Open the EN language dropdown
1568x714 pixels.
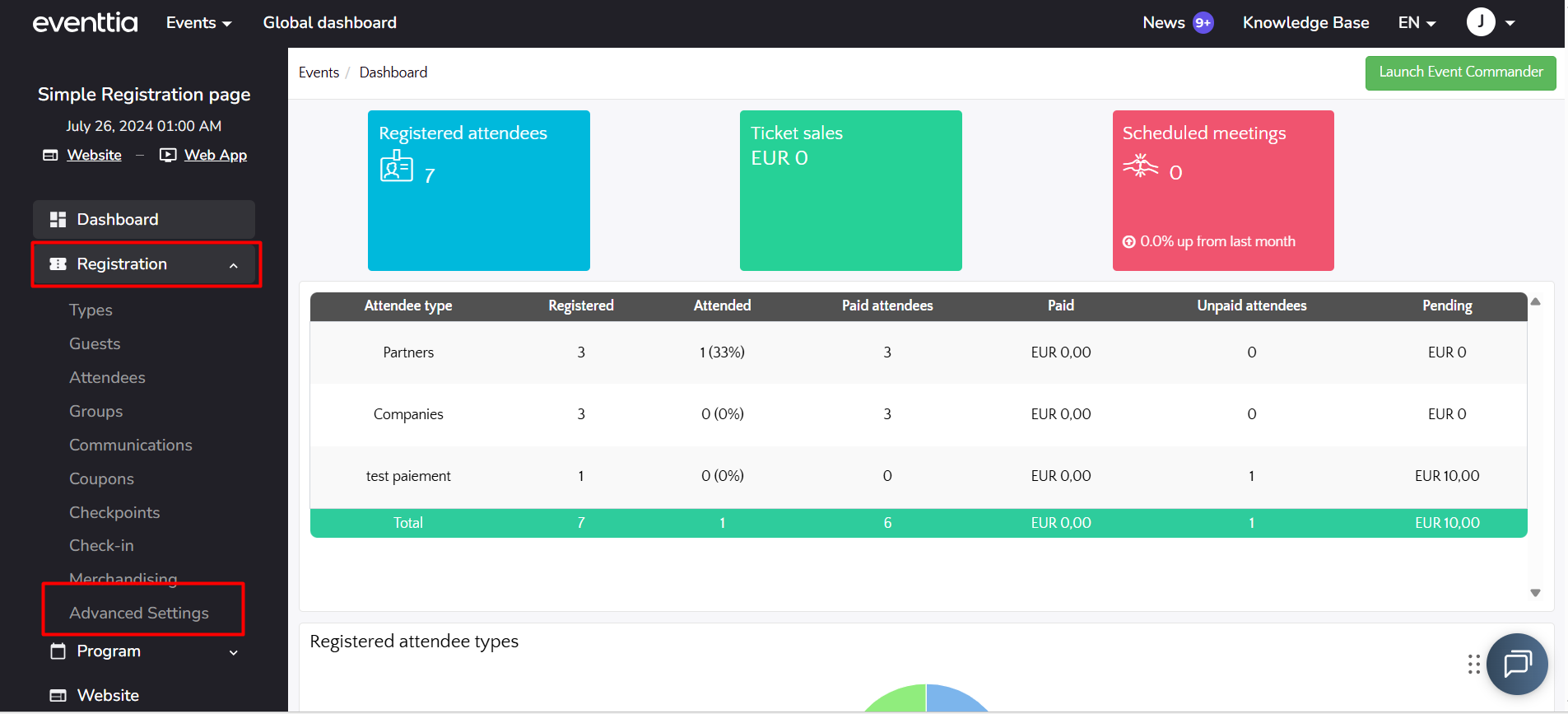pos(1417,23)
